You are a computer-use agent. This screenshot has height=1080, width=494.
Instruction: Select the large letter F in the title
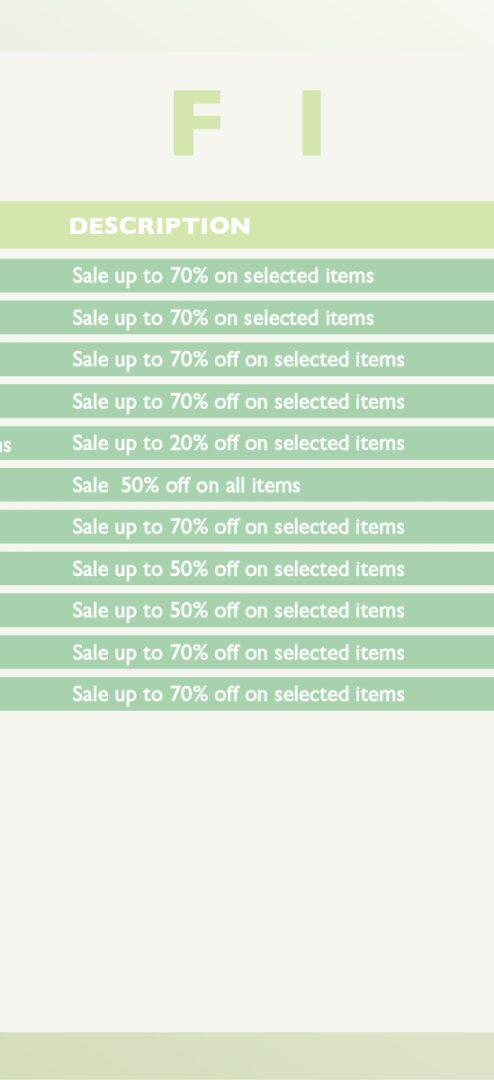pyautogui.click(x=196, y=123)
